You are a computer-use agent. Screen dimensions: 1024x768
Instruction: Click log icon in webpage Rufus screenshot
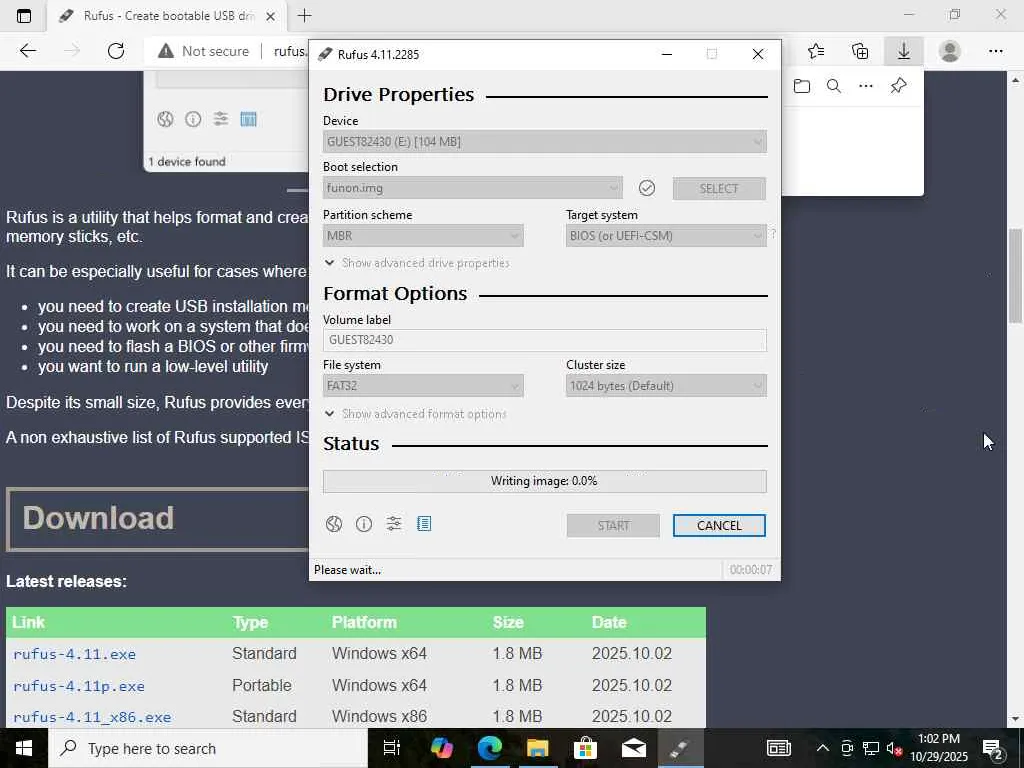pyautogui.click(x=248, y=119)
